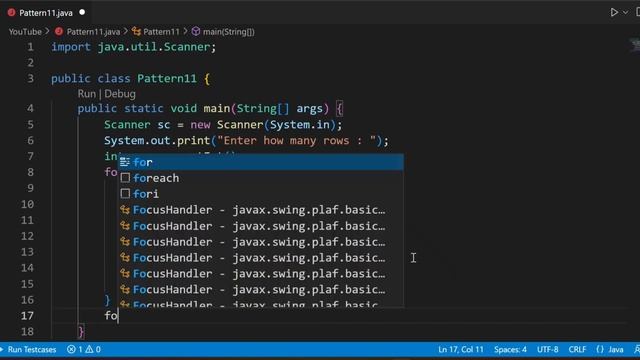Click the import java.util.Scanner line
The width and height of the screenshot is (640, 360).
(133, 47)
